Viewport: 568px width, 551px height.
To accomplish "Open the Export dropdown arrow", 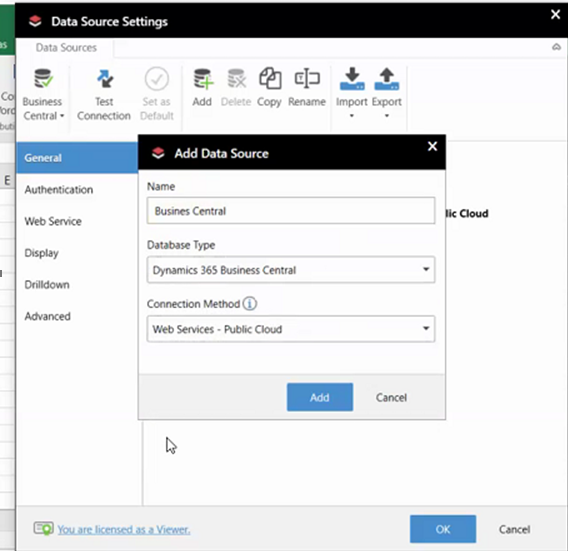I will pos(387,116).
